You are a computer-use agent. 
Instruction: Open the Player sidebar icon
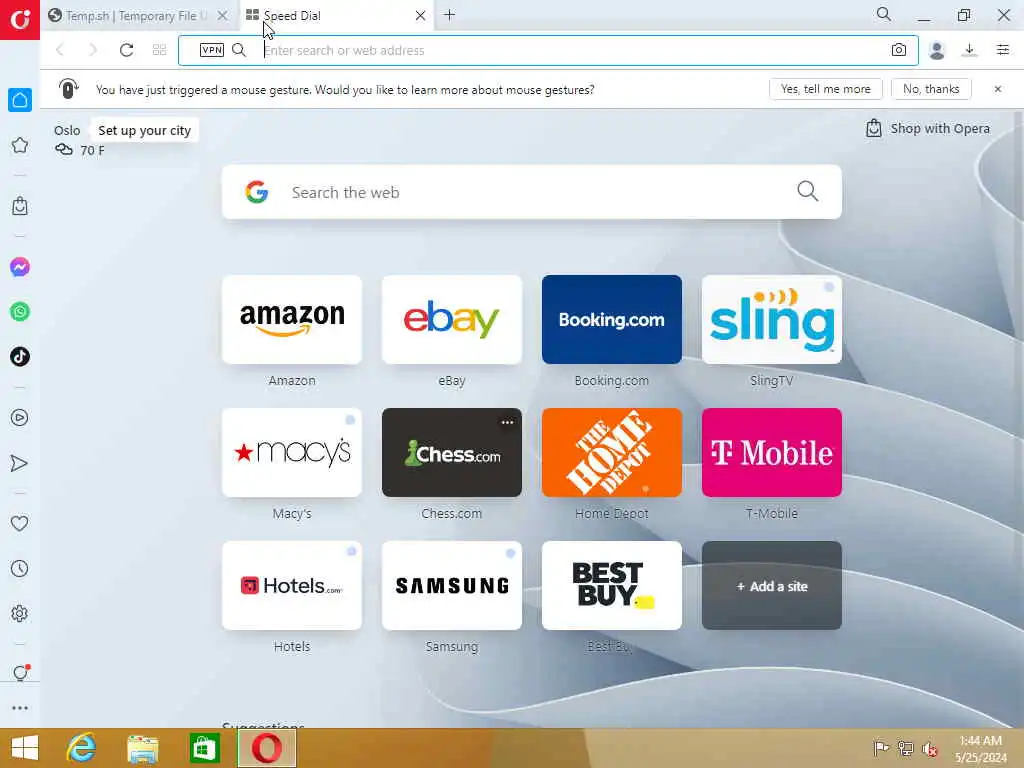[20, 418]
